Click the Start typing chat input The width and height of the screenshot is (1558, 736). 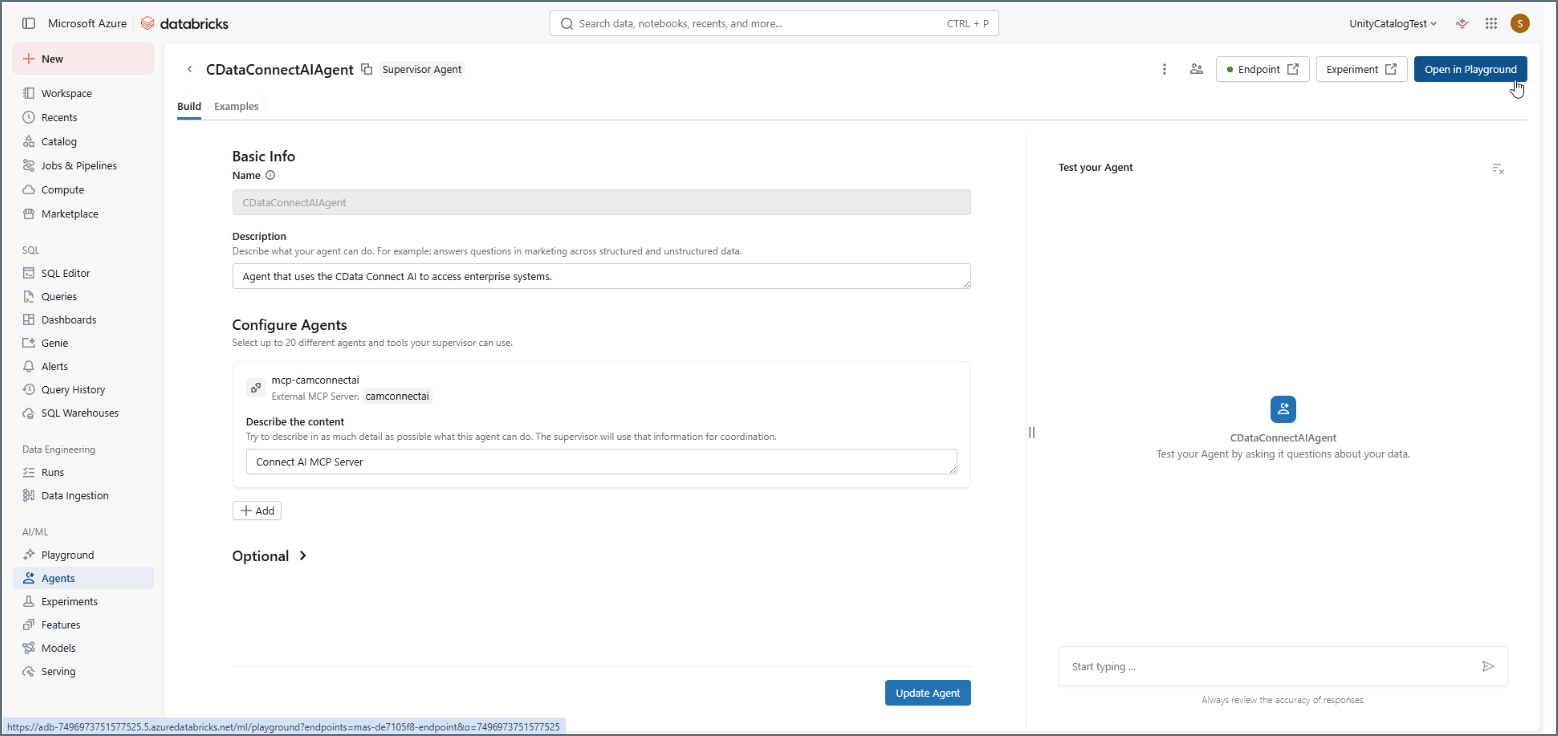(x=1283, y=666)
